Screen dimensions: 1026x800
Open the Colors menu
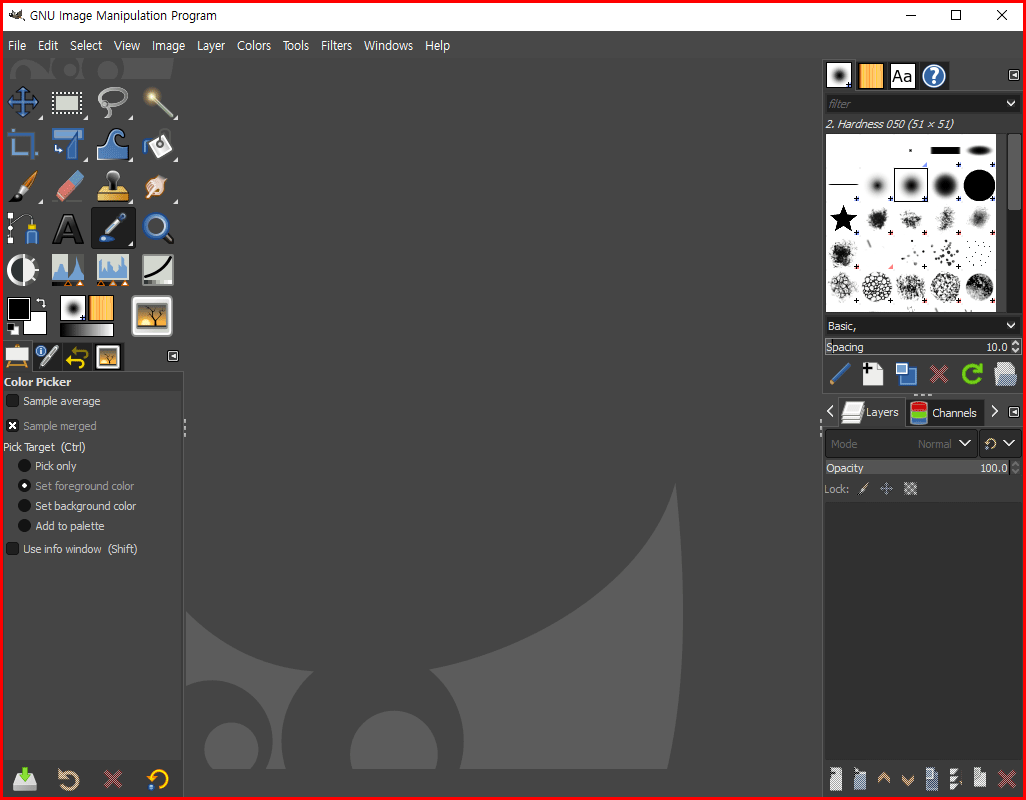click(x=254, y=46)
